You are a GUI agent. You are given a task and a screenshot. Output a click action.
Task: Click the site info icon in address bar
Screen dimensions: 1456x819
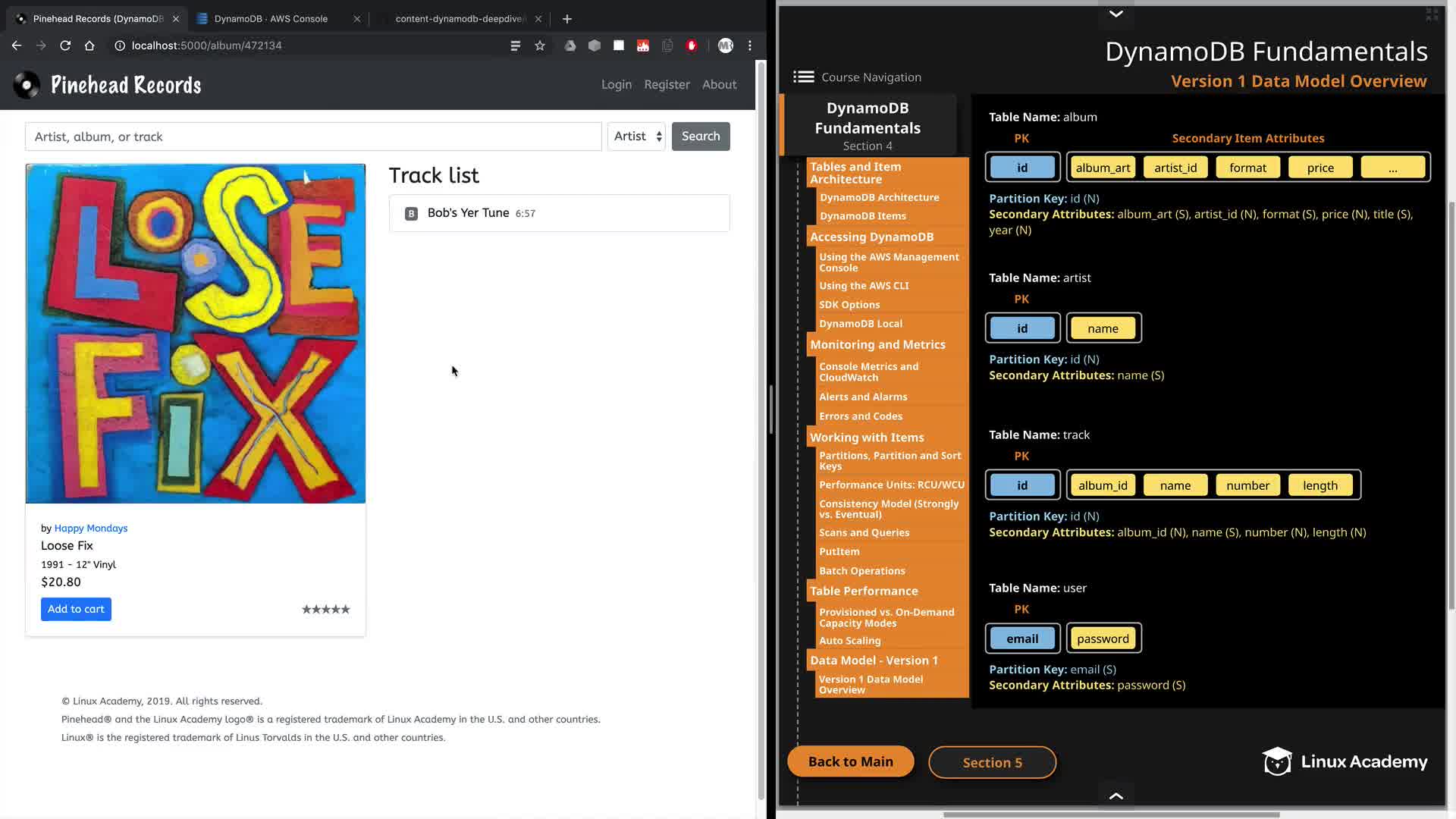120,45
